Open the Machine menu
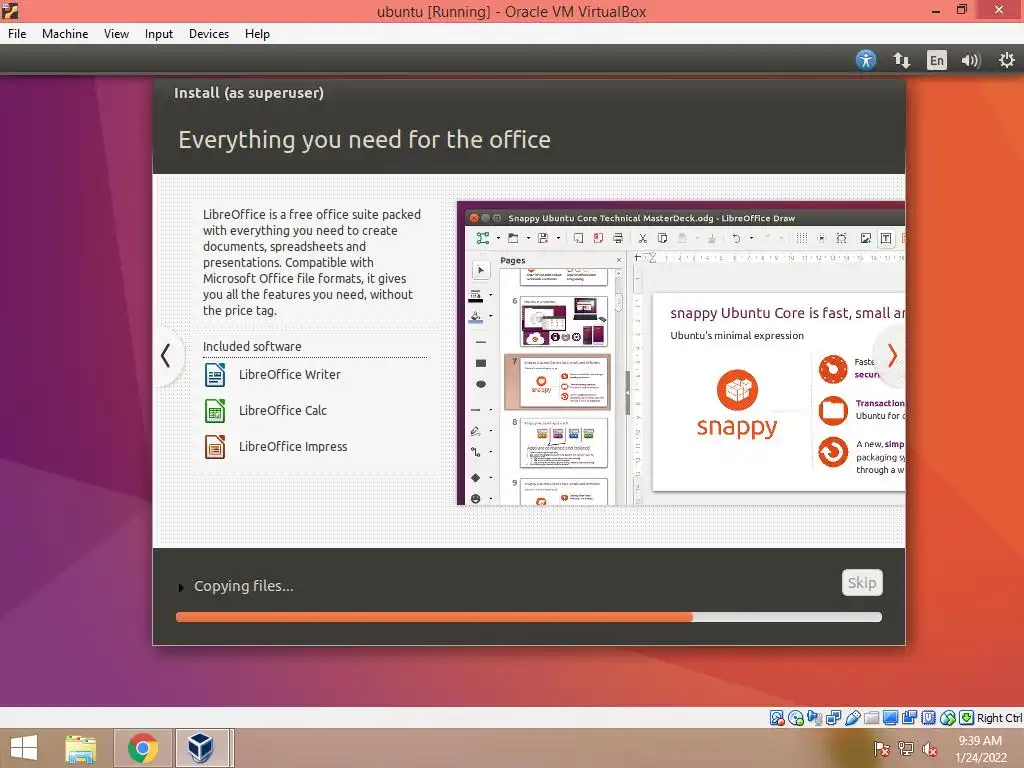This screenshot has height=768, width=1024. click(x=65, y=34)
